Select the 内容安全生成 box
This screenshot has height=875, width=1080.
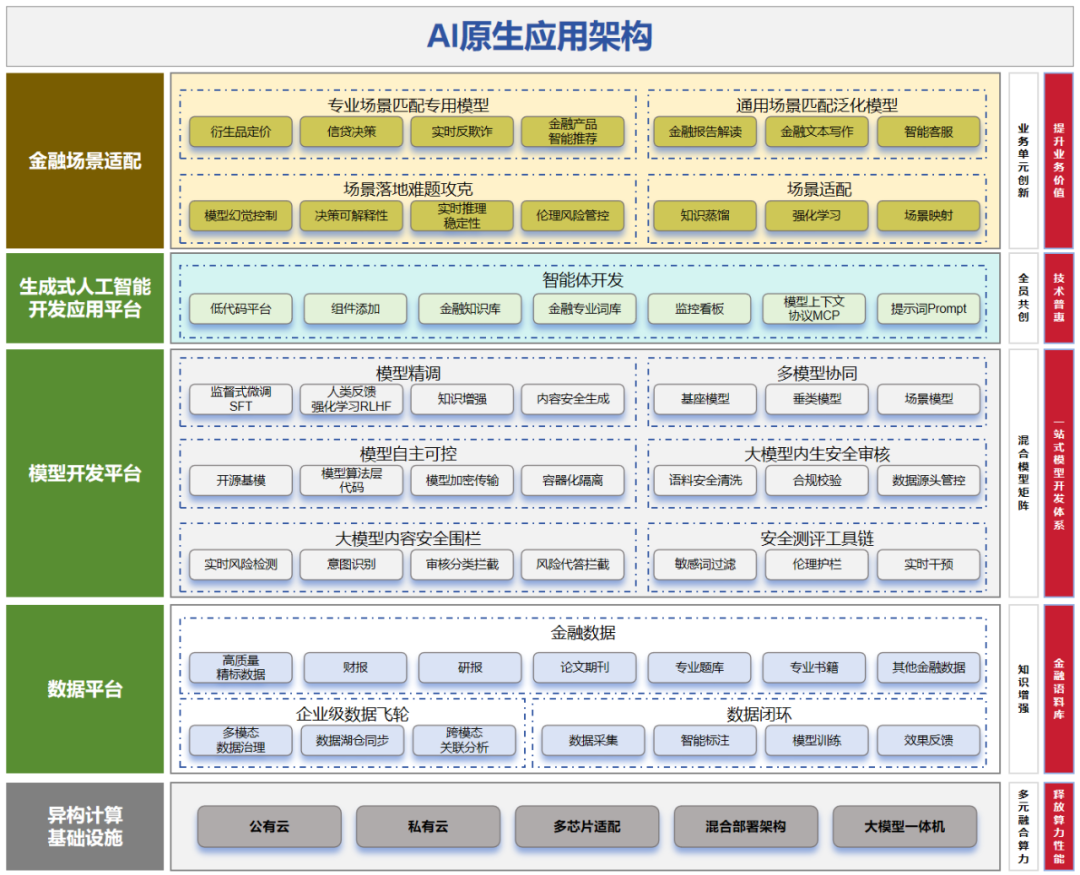tap(573, 399)
